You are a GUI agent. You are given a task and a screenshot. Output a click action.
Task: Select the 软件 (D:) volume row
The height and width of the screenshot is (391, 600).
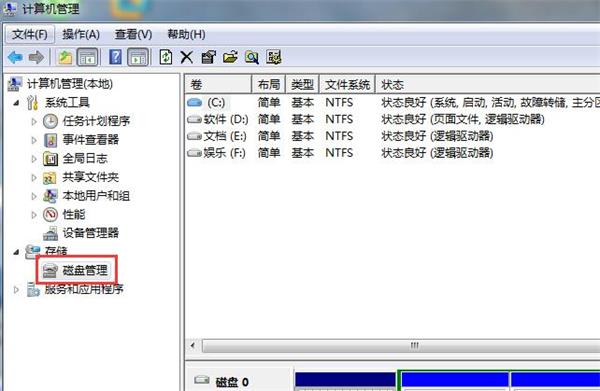[392, 119]
